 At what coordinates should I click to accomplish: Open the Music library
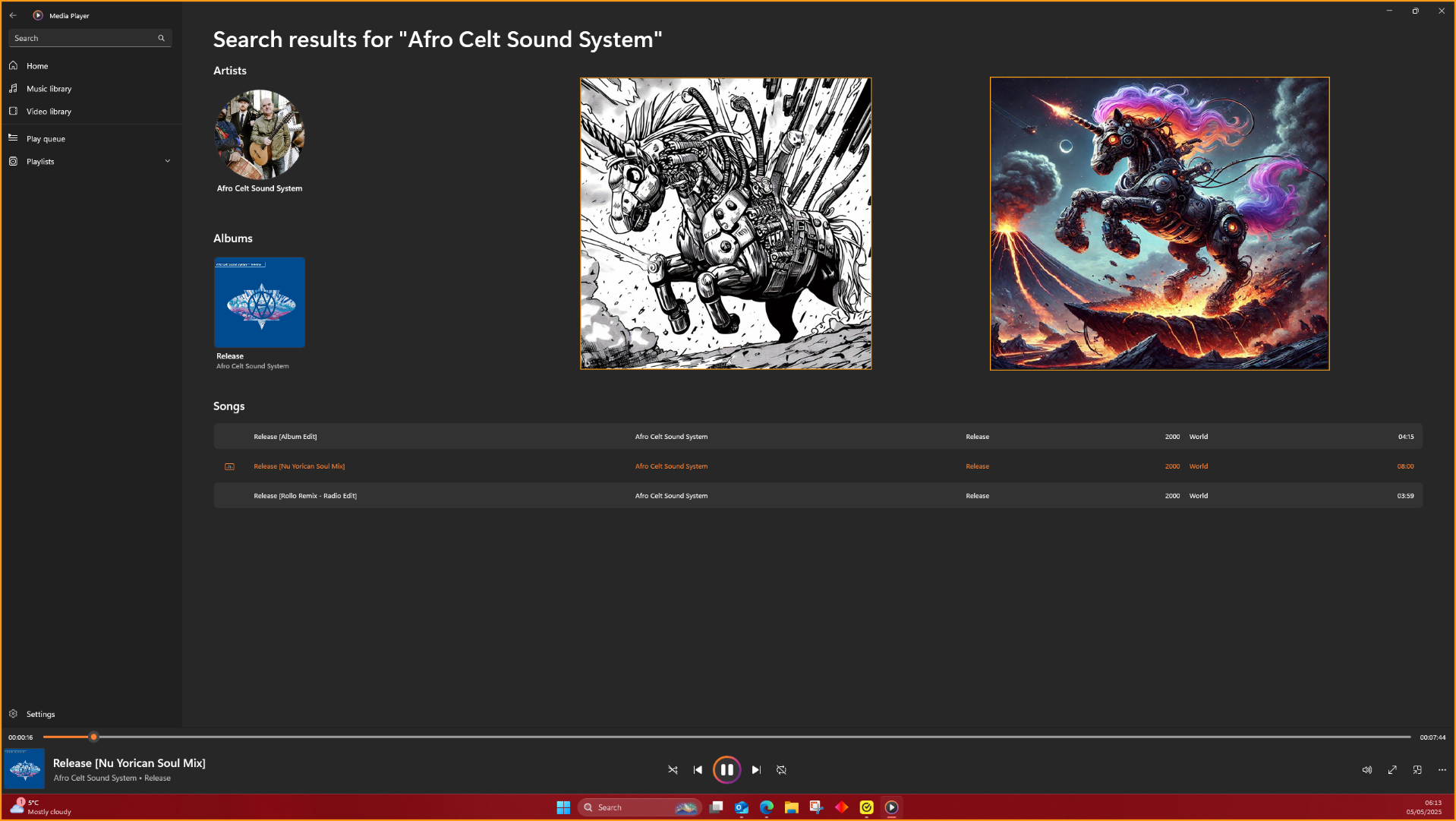click(49, 89)
